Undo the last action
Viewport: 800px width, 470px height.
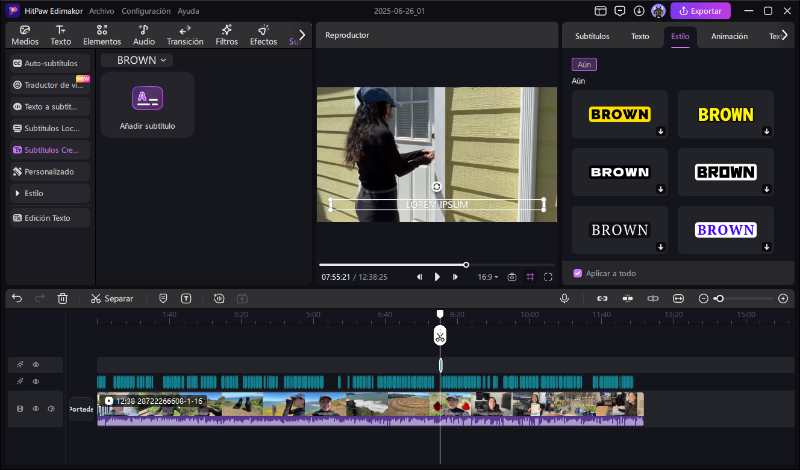(17, 298)
